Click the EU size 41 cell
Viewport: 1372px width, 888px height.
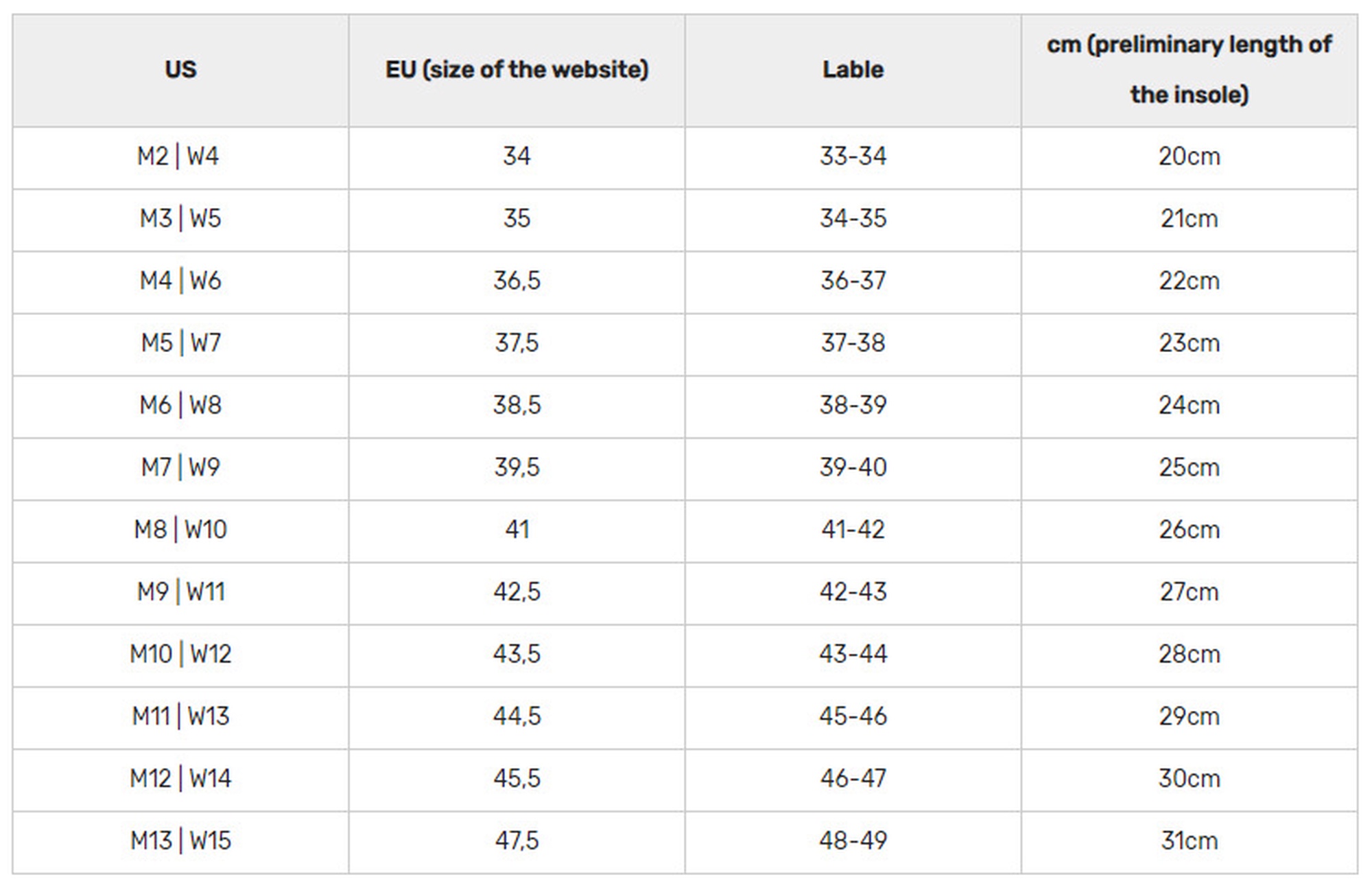[x=517, y=531]
